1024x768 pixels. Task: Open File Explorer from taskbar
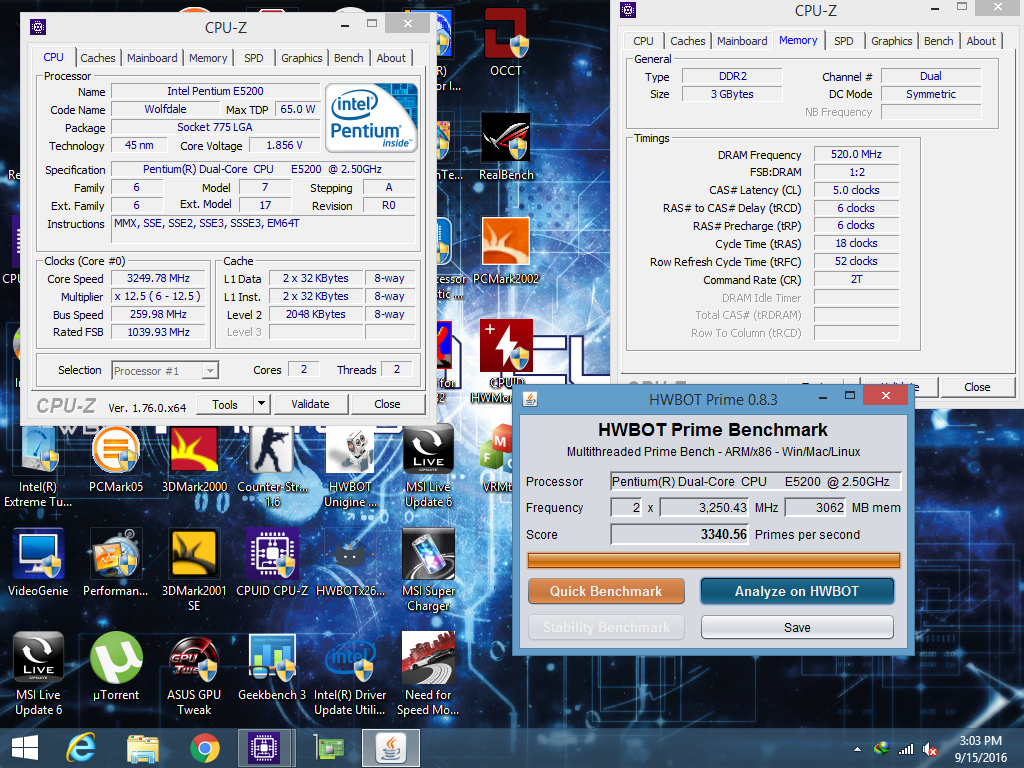(x=142, y=748)
